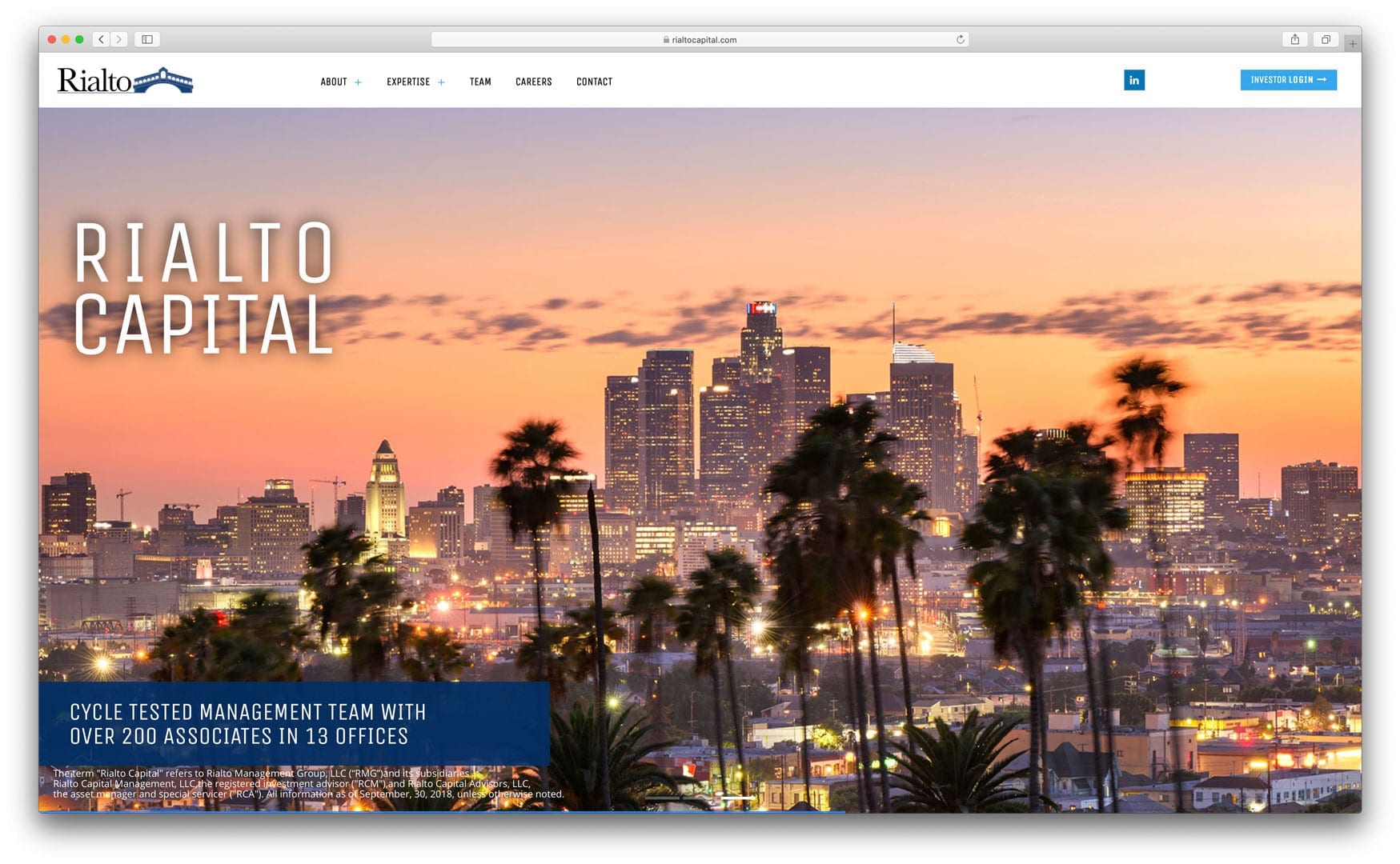The height and width of the screenshot is (864, 1400).
Task: Show all tabs overview icon
Action: coord(1326,39)
